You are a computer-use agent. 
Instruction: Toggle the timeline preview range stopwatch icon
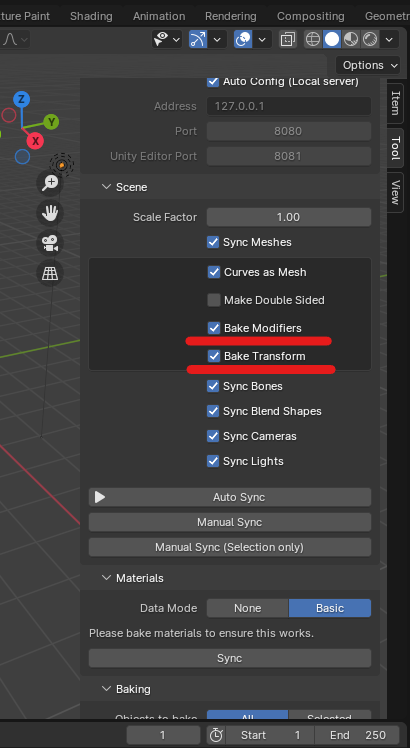coord(216,735)
